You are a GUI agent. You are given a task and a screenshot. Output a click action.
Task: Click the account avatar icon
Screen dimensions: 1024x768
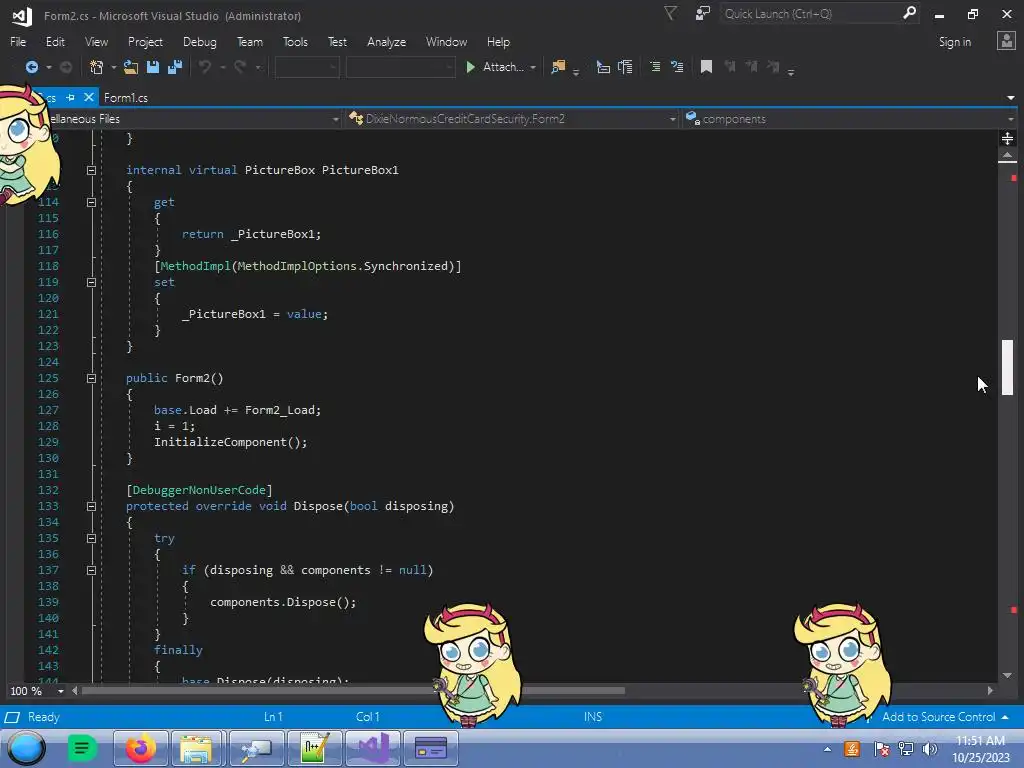tap(1006, 41)
